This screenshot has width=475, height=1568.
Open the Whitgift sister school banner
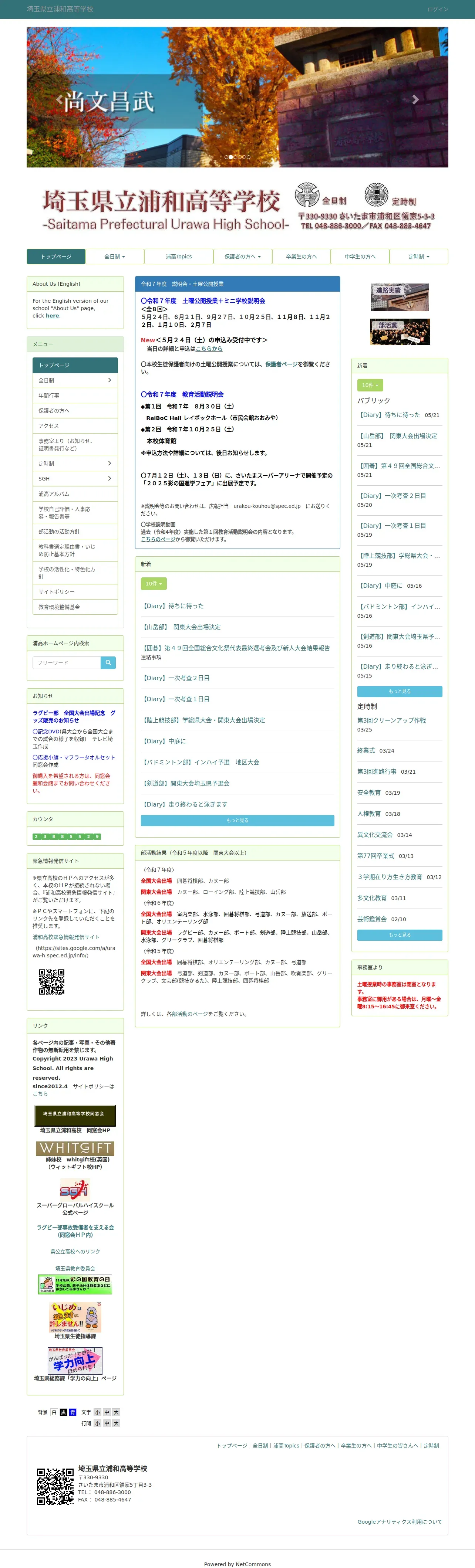tap(75, 1148)
